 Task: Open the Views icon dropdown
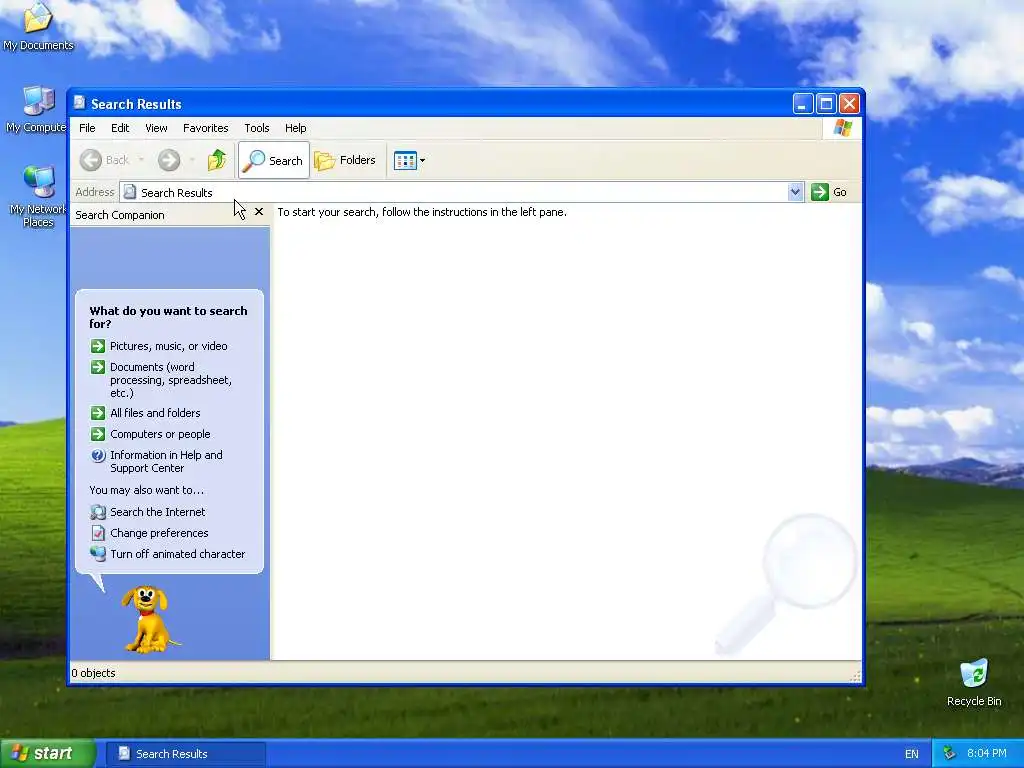[x=409, y=160]
